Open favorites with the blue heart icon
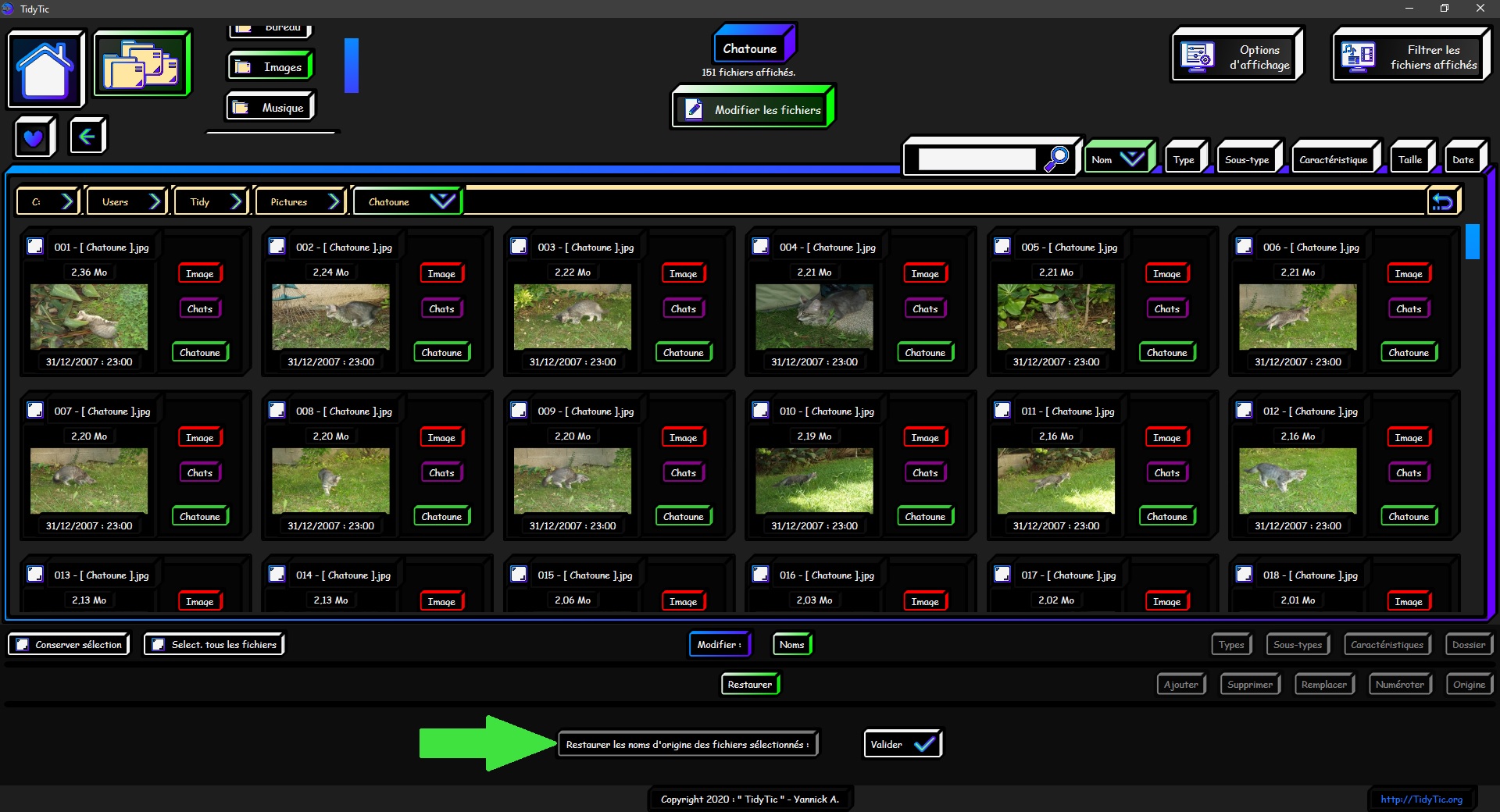This screenshot has height=812, width=1500. [x=34, y=137]
